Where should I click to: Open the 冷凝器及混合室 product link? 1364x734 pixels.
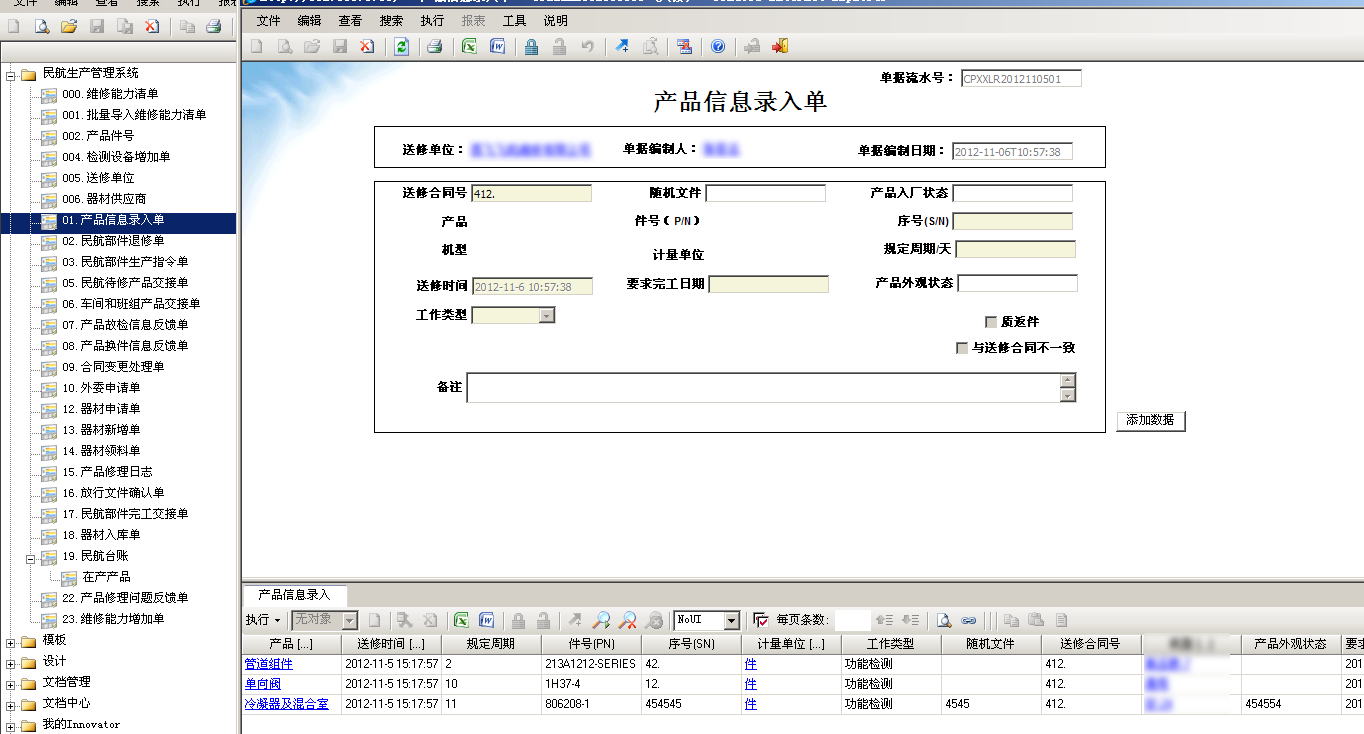(286, 704)
